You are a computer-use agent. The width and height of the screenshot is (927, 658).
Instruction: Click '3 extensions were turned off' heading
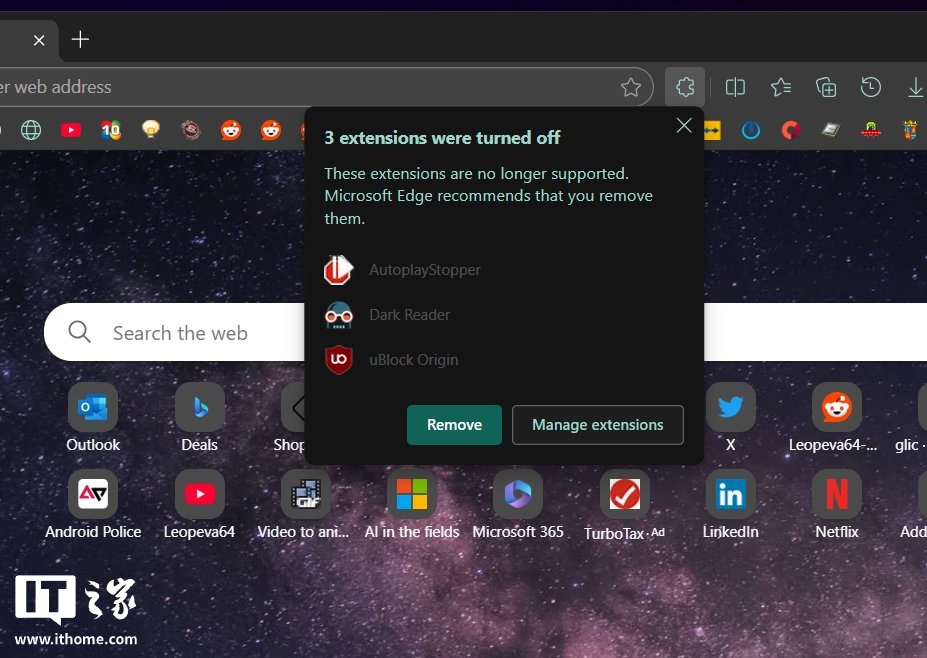(442, 138)
